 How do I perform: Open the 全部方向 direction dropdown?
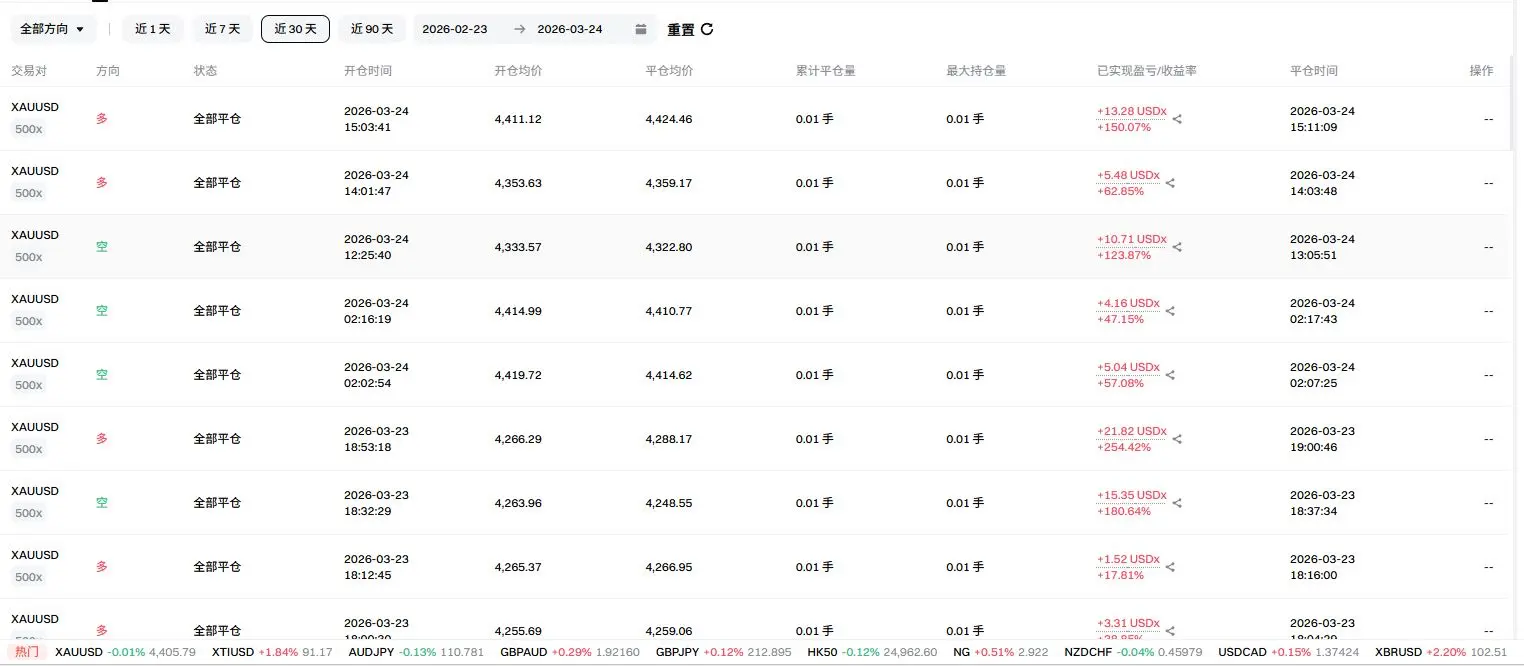click(53, 29)
